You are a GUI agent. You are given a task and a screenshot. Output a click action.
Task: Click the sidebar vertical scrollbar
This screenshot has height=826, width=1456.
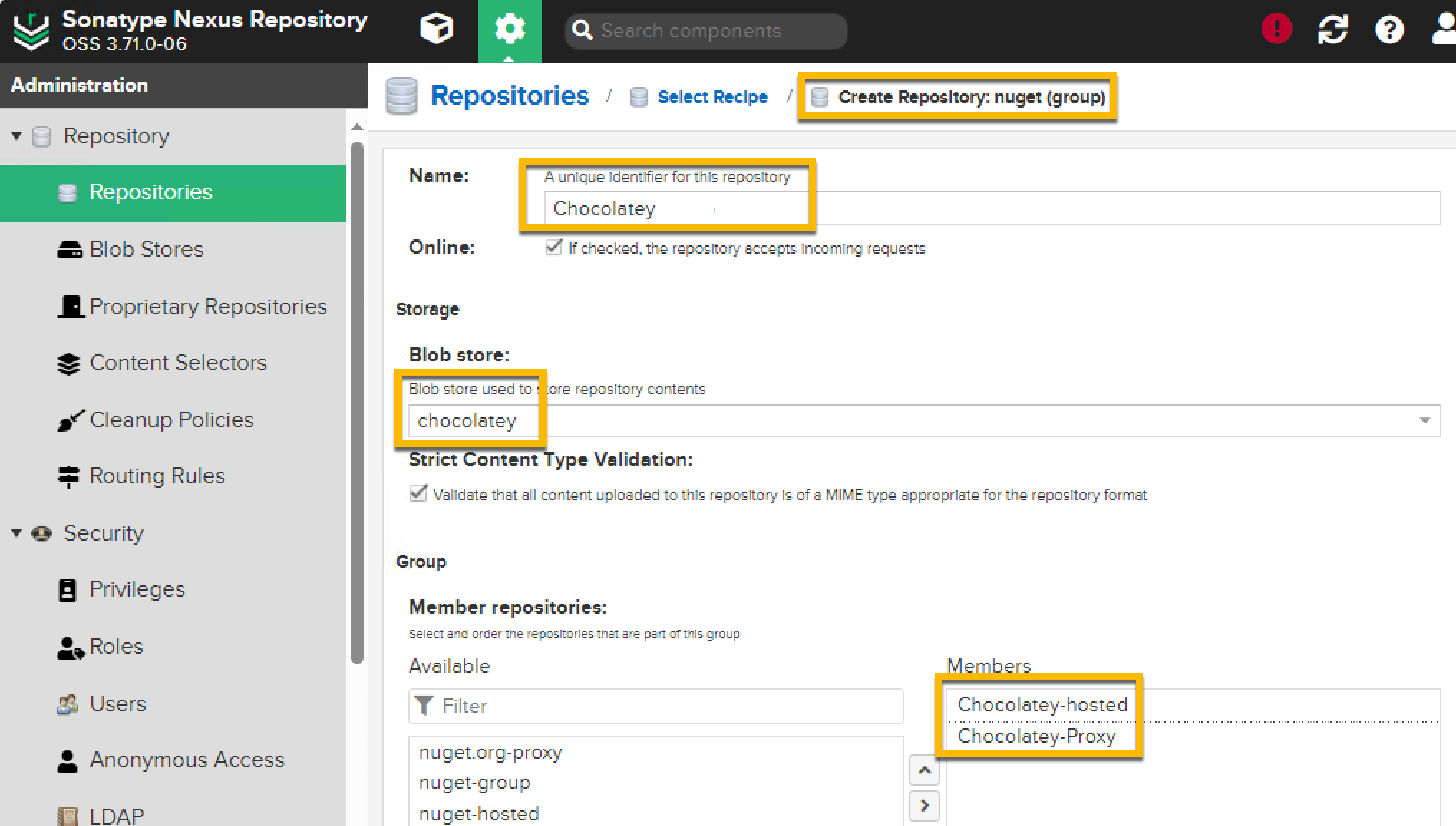pos(357,404)
